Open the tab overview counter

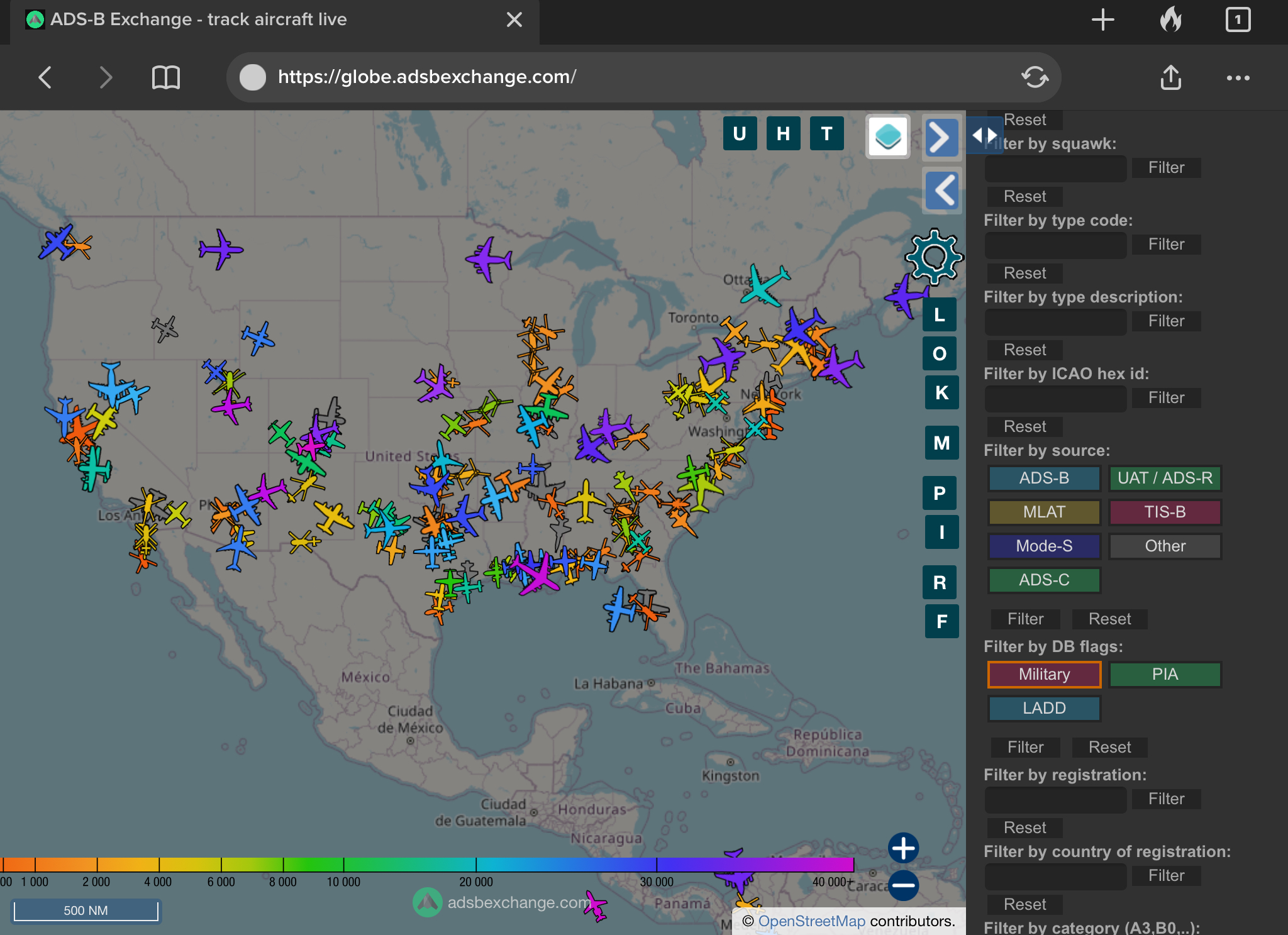(1238, 19)
